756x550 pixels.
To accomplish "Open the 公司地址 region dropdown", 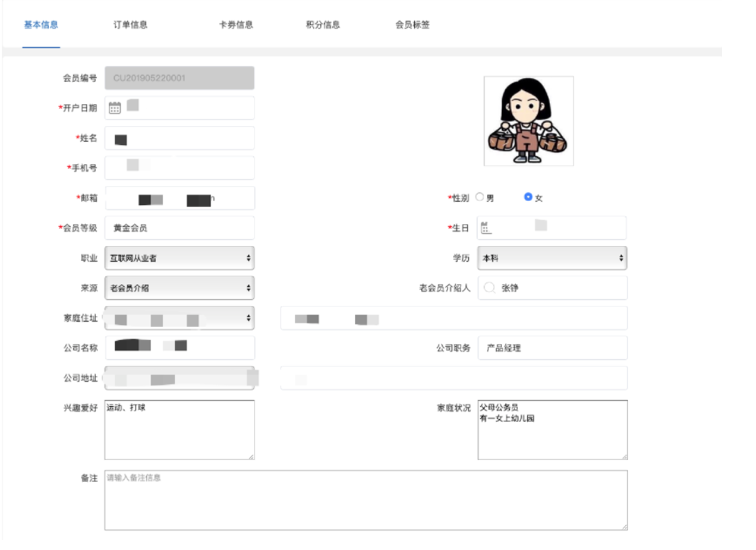I will coord(179,378).
